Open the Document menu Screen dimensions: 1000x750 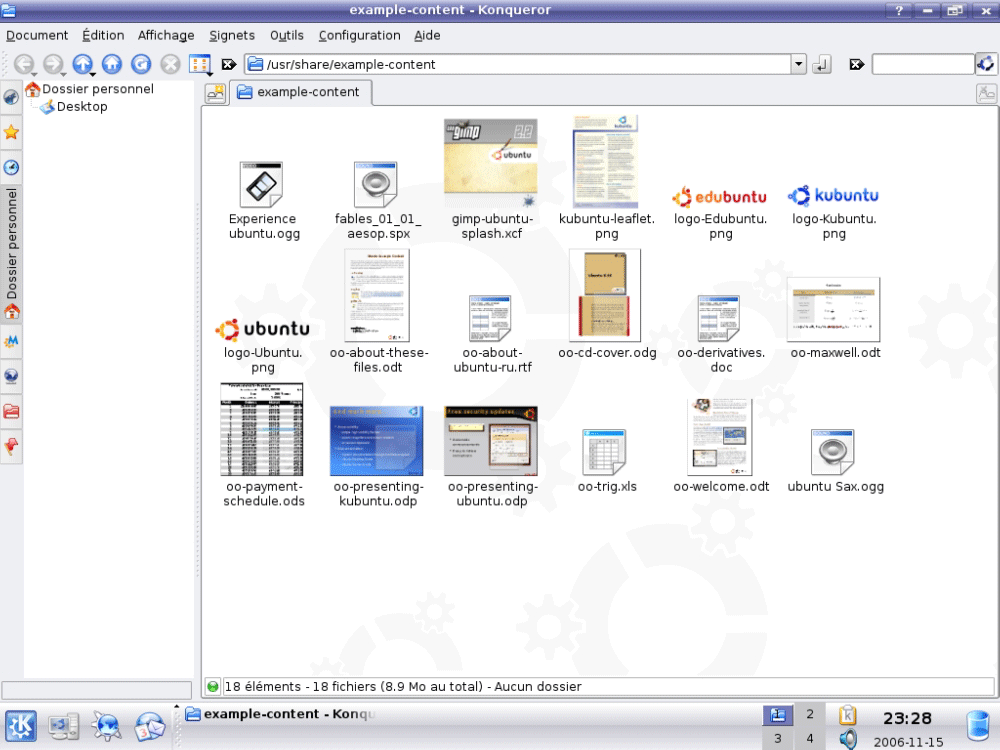tap(37, 36)
